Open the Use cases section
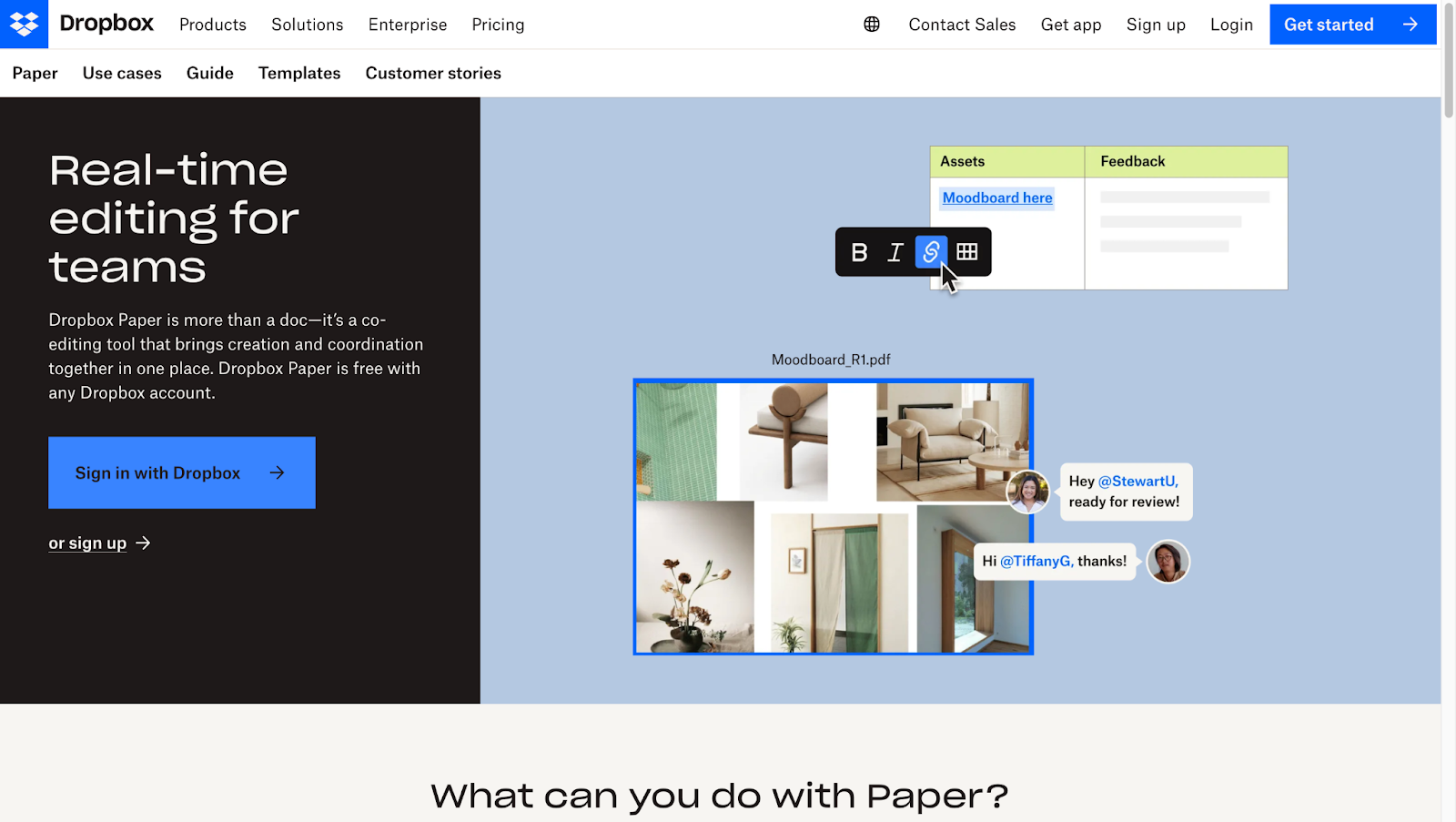This screenshot has width=1456, height=822. click(122, 73)
